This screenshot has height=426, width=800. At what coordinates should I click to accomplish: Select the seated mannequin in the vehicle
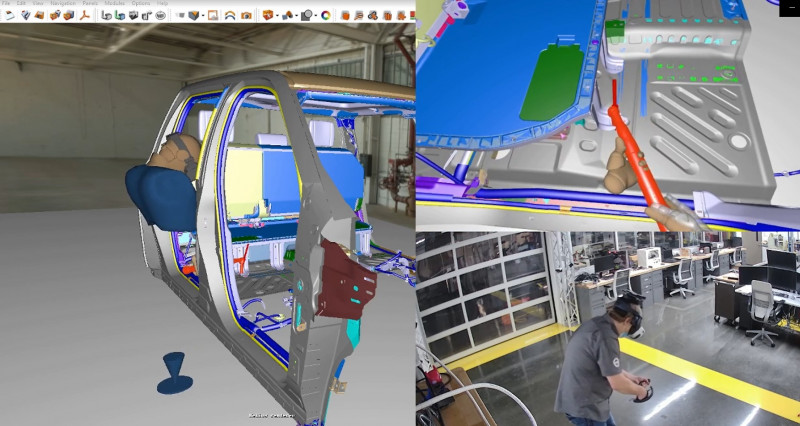coord(165,185)
